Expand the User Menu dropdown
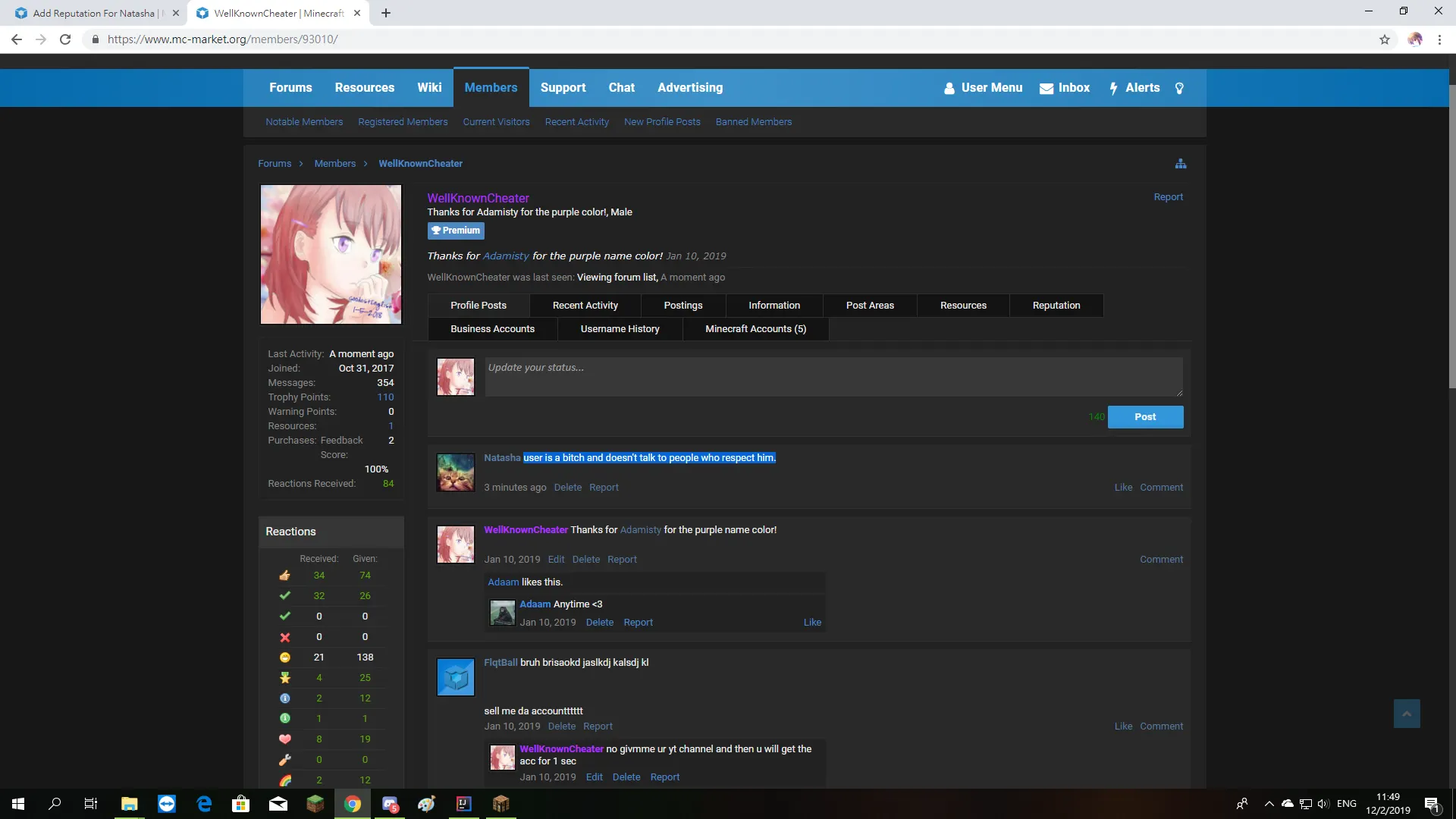This screenshot has width=1456, height=819. pos(984,88)
